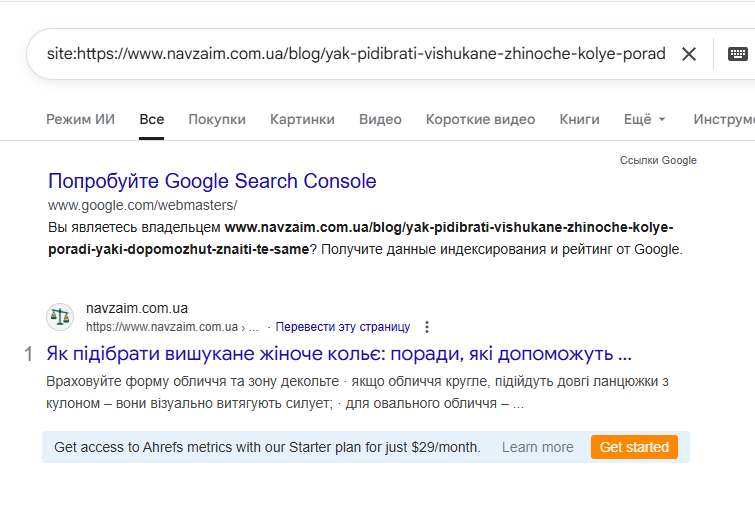Open three-dot options for navzaim result

click(x=427, y=327)
